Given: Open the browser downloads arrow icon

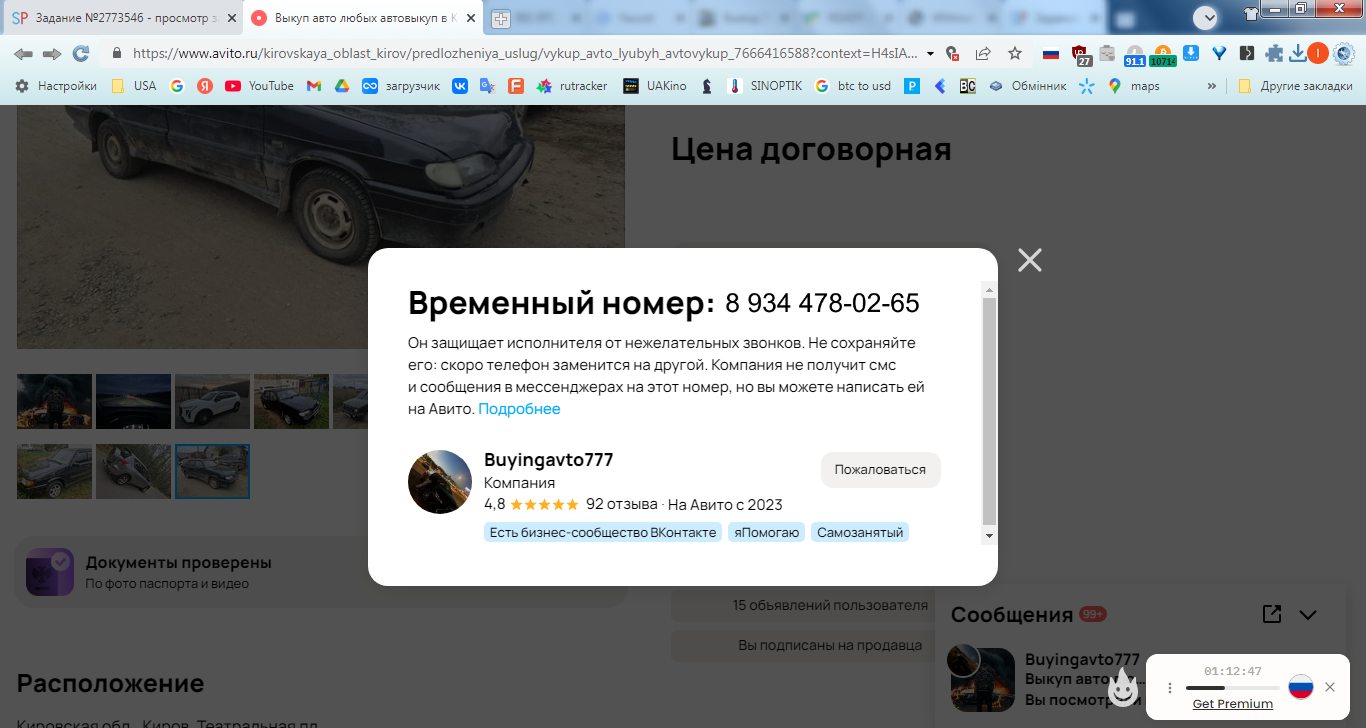Looking at the screenshot, I should click(1297, 54).
